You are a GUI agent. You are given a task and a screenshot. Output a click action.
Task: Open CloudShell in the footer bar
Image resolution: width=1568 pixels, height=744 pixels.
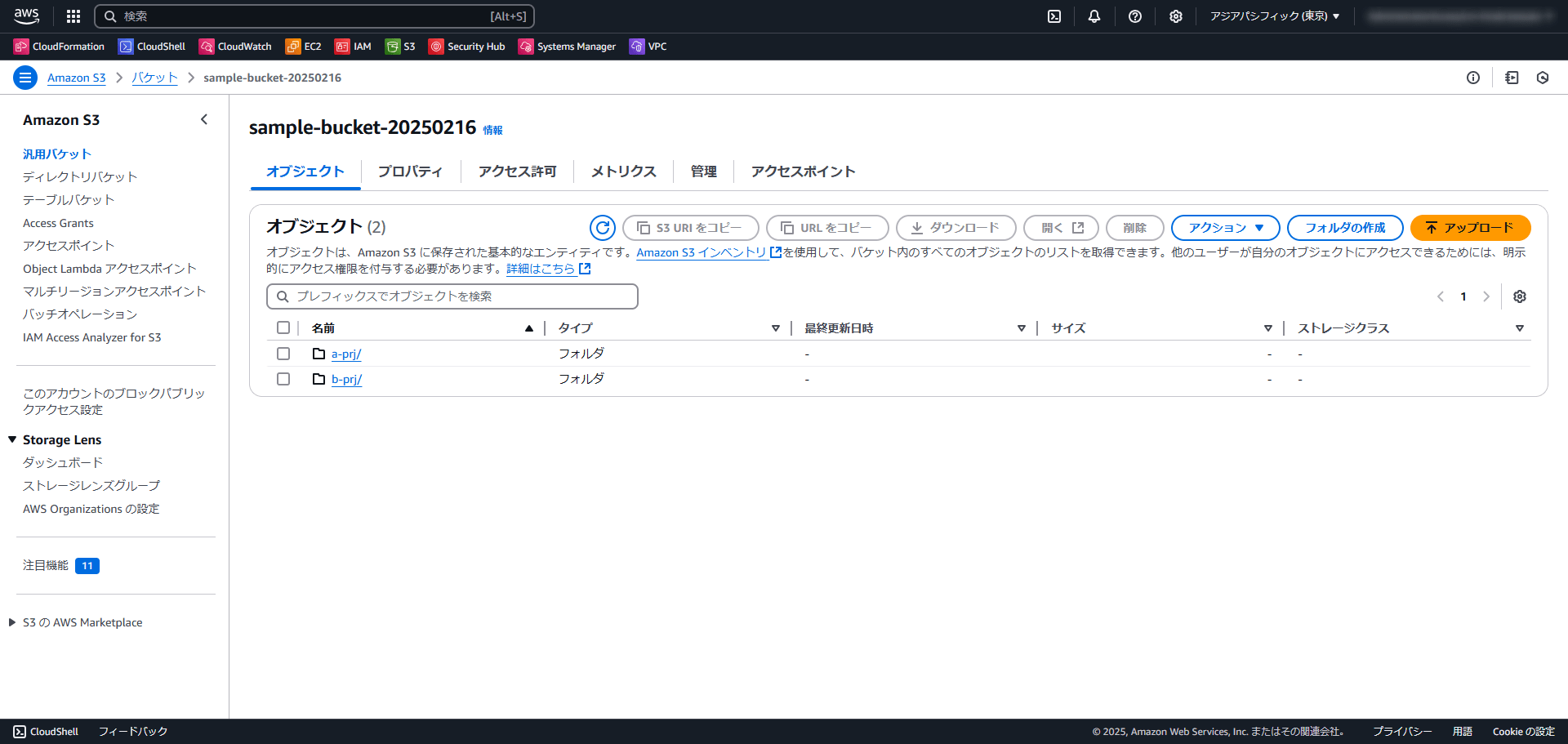point(46,732)
